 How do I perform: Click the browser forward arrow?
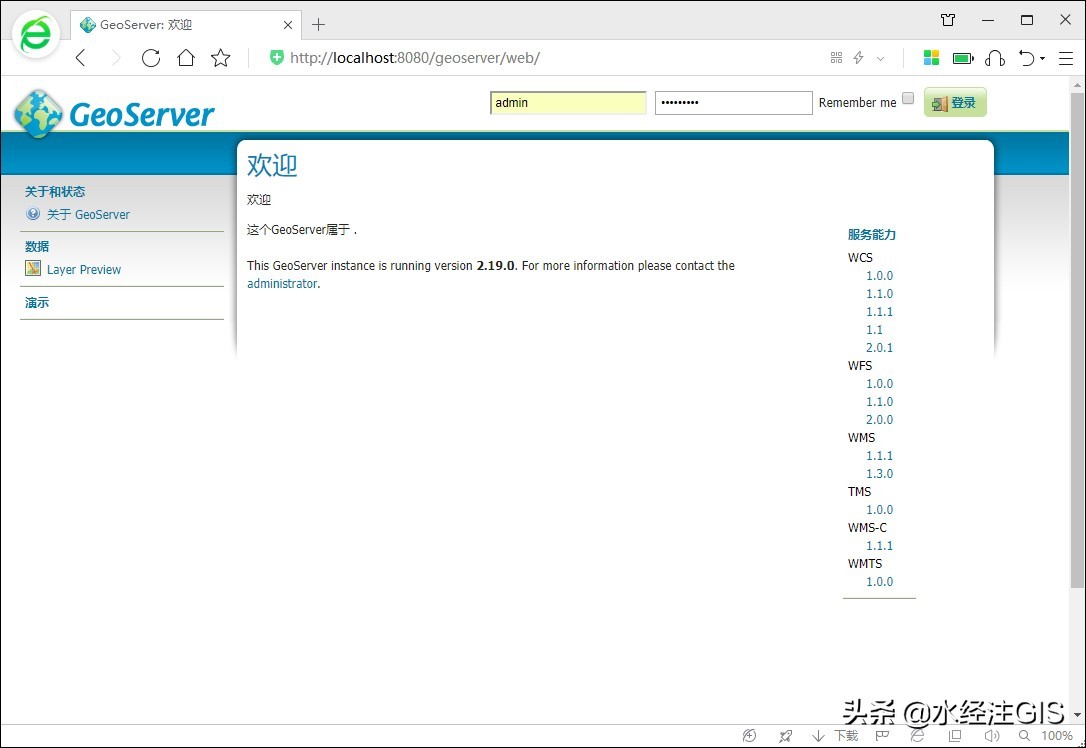[116, 58]
